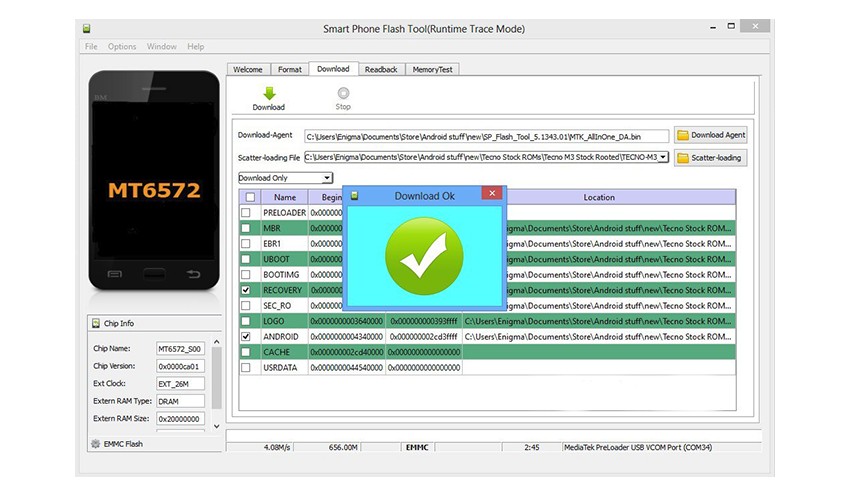This screenshot has height=490, width=846.
Task: Click the Location column header
Action: (599, 197)
